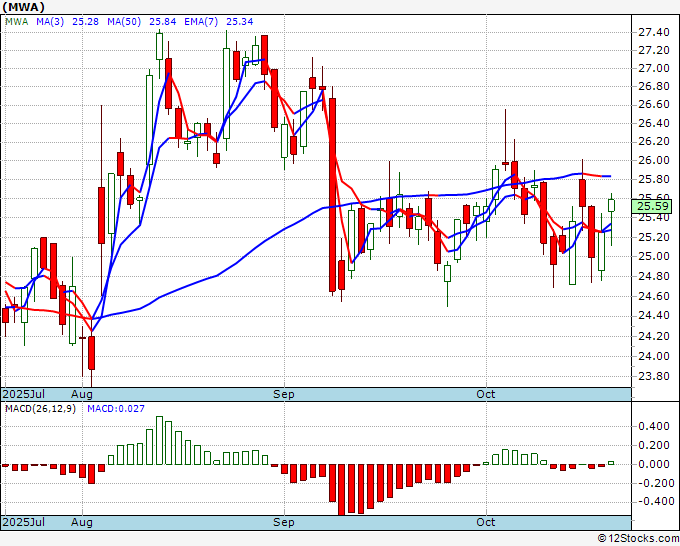Click Aug on the MACD panel axis
The image size is (680, 546).
tap(82, 522)
